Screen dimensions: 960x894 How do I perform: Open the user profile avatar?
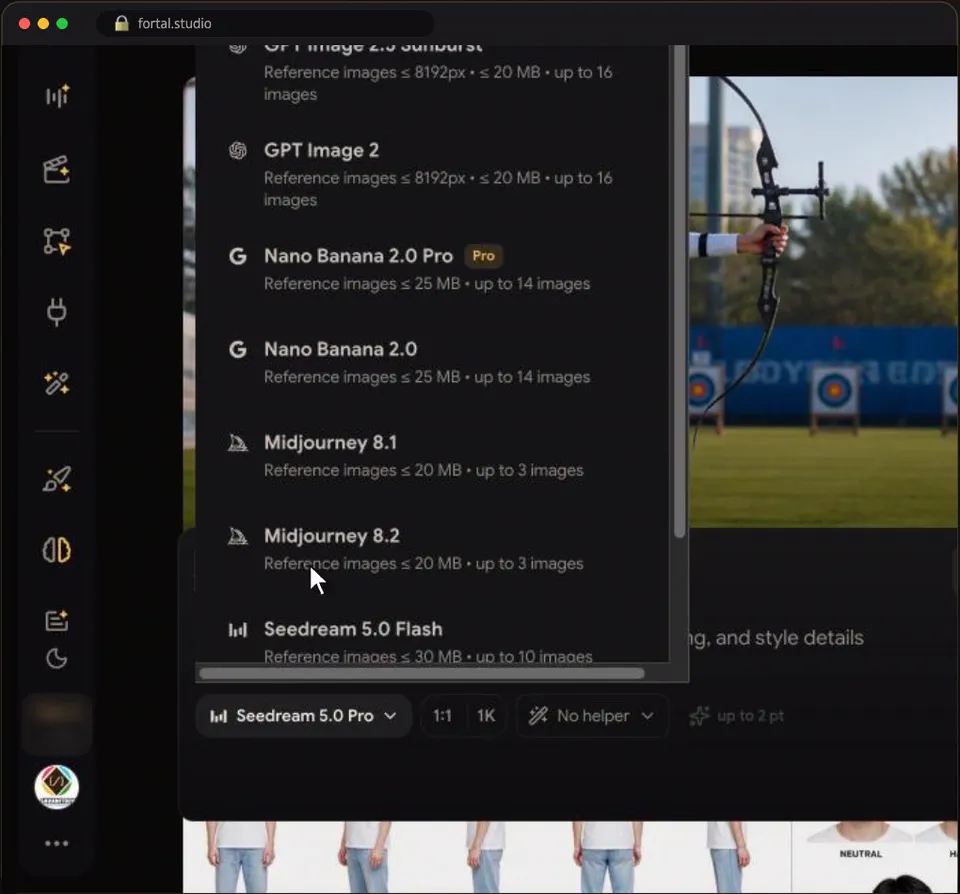click(x=56, y=787)
